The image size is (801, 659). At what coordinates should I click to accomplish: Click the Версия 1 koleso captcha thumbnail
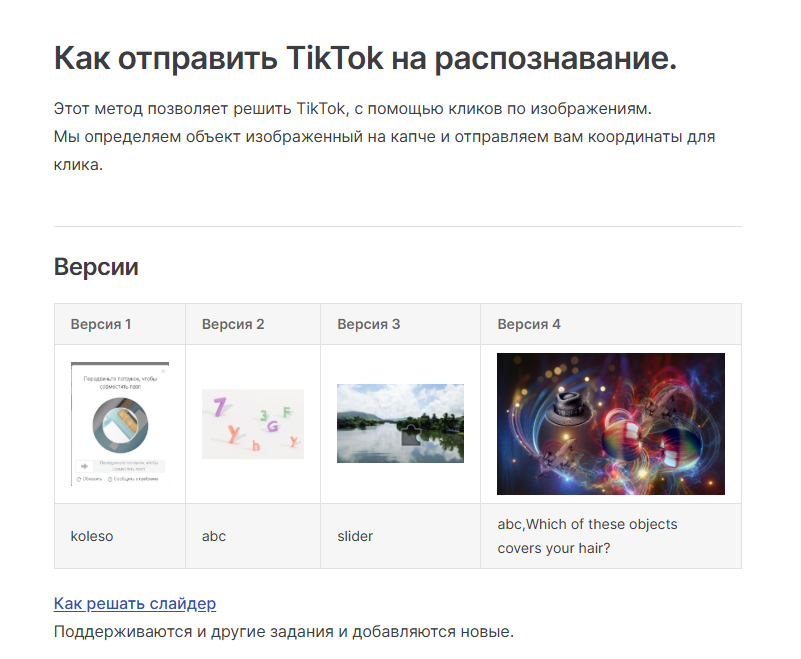[120, 423]
